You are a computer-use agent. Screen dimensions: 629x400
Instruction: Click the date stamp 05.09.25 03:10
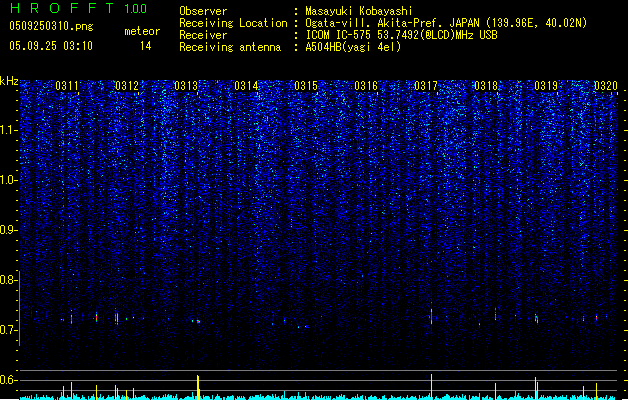point(51,46)
